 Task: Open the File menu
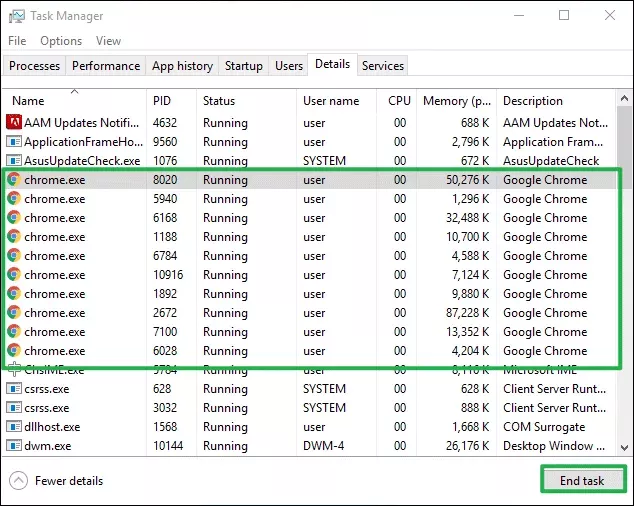[x=17, y=41]
